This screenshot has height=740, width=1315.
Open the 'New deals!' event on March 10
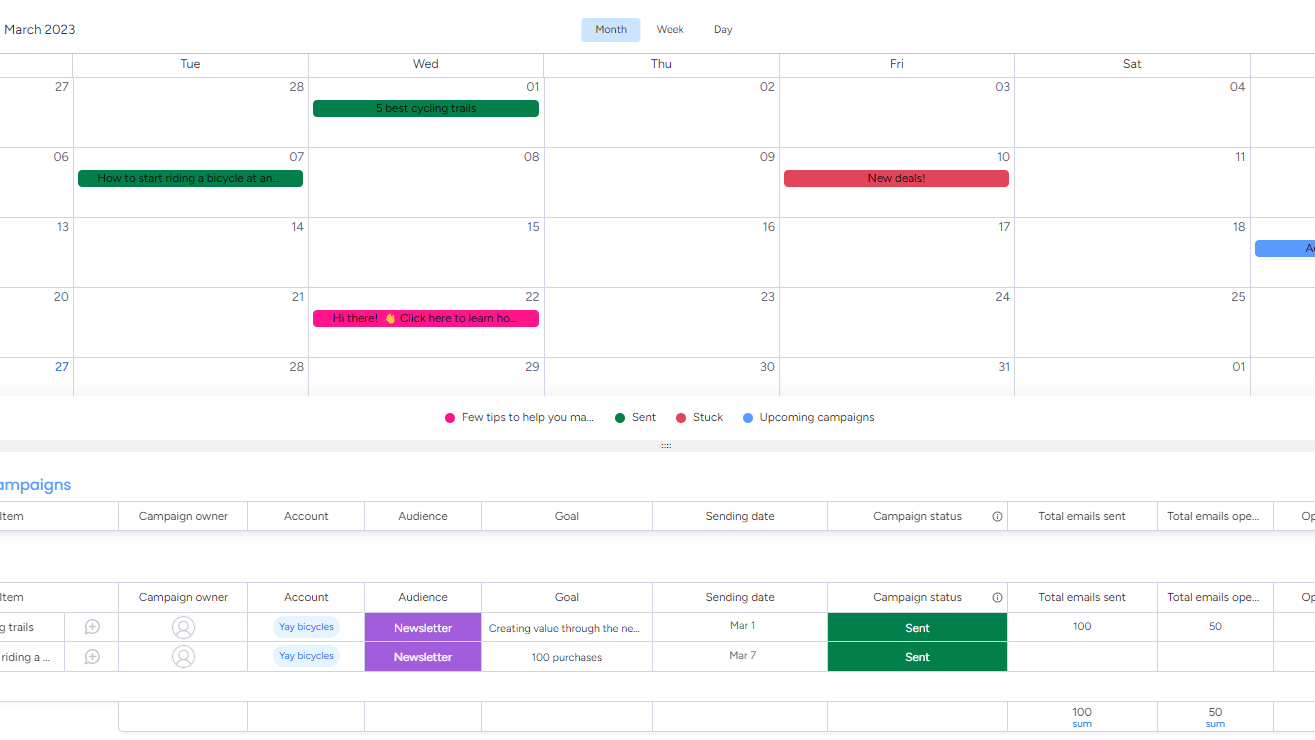coord(896,178)
